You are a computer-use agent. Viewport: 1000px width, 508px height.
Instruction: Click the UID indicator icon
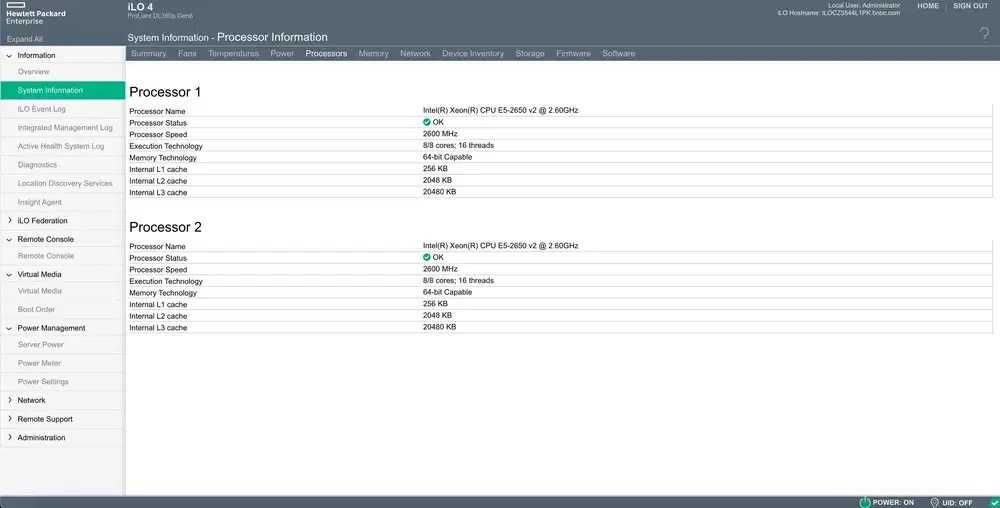(x=934, y=502)
